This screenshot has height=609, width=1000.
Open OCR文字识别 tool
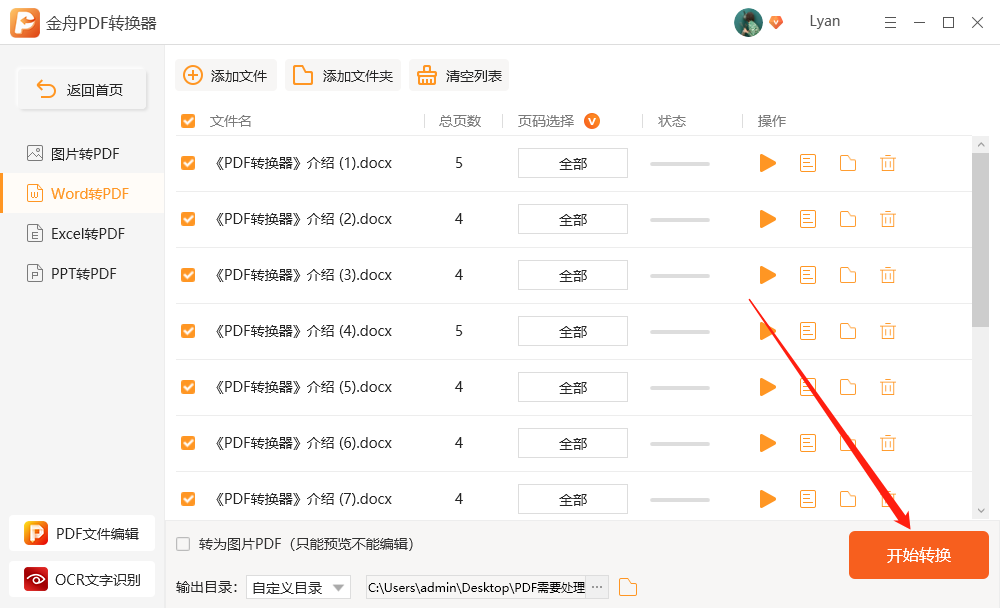[x=82, y=579]
